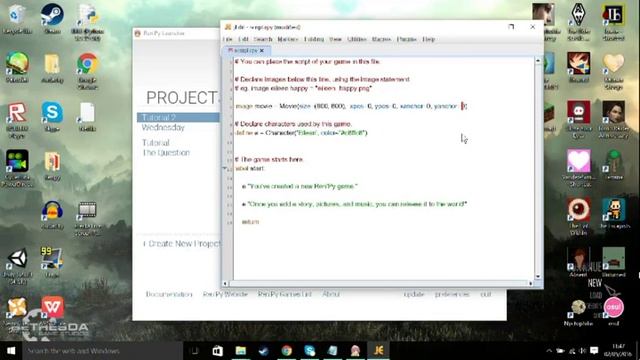Open the Documentation link in Ren'Py Launcher
This screenshot has width=640, height=360.
click(x=169, y=294)
